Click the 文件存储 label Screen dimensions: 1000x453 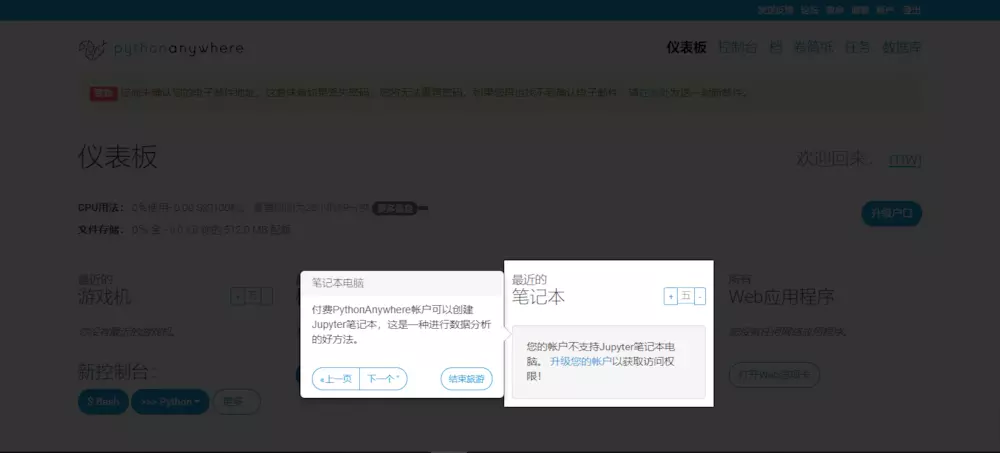(x=101, y=230)
